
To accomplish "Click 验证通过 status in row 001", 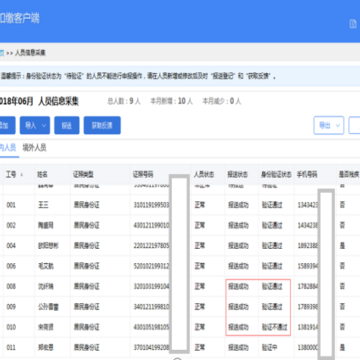I will [x=272, y=205].
